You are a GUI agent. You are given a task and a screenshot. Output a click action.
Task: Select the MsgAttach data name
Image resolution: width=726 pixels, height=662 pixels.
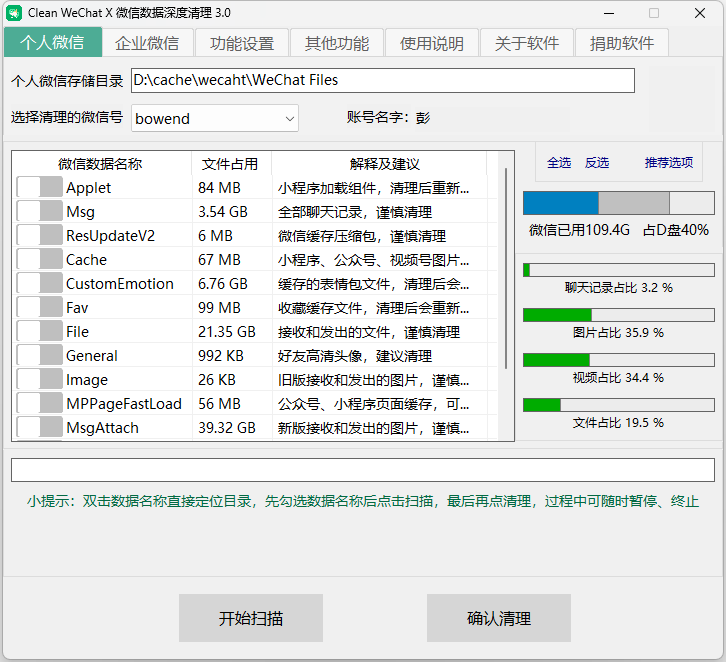(x=102, y=428)
